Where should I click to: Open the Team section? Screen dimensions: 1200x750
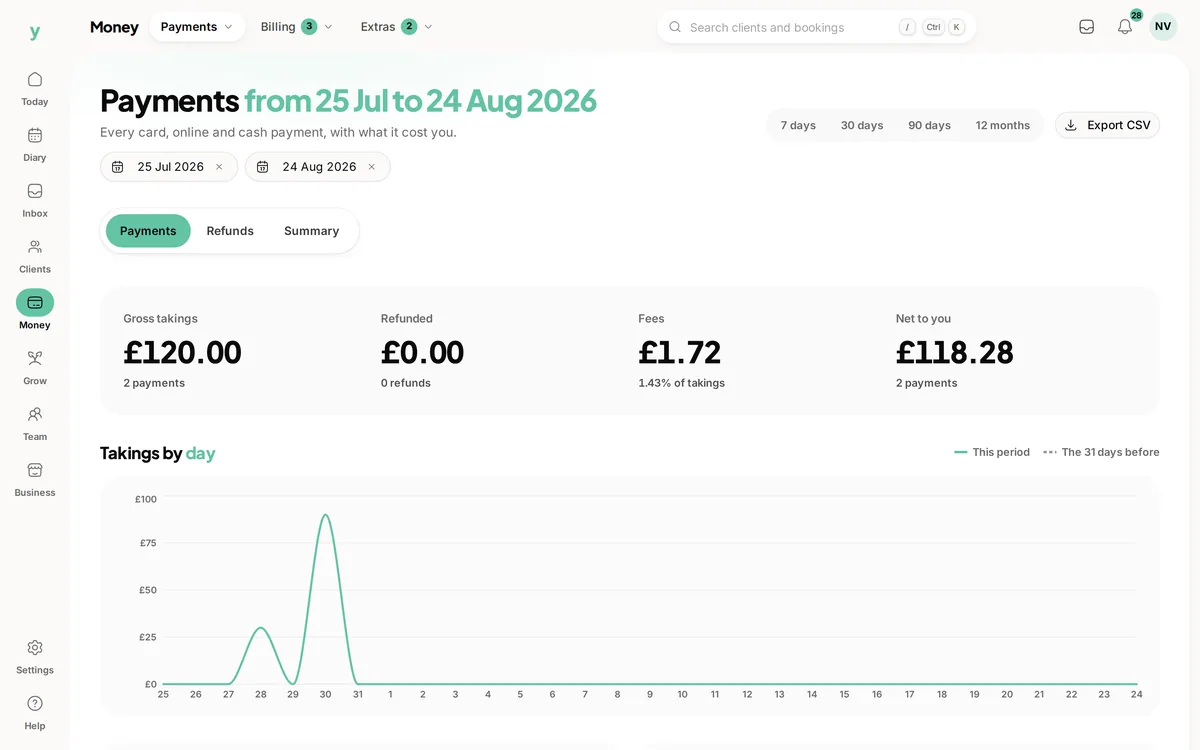35,424
